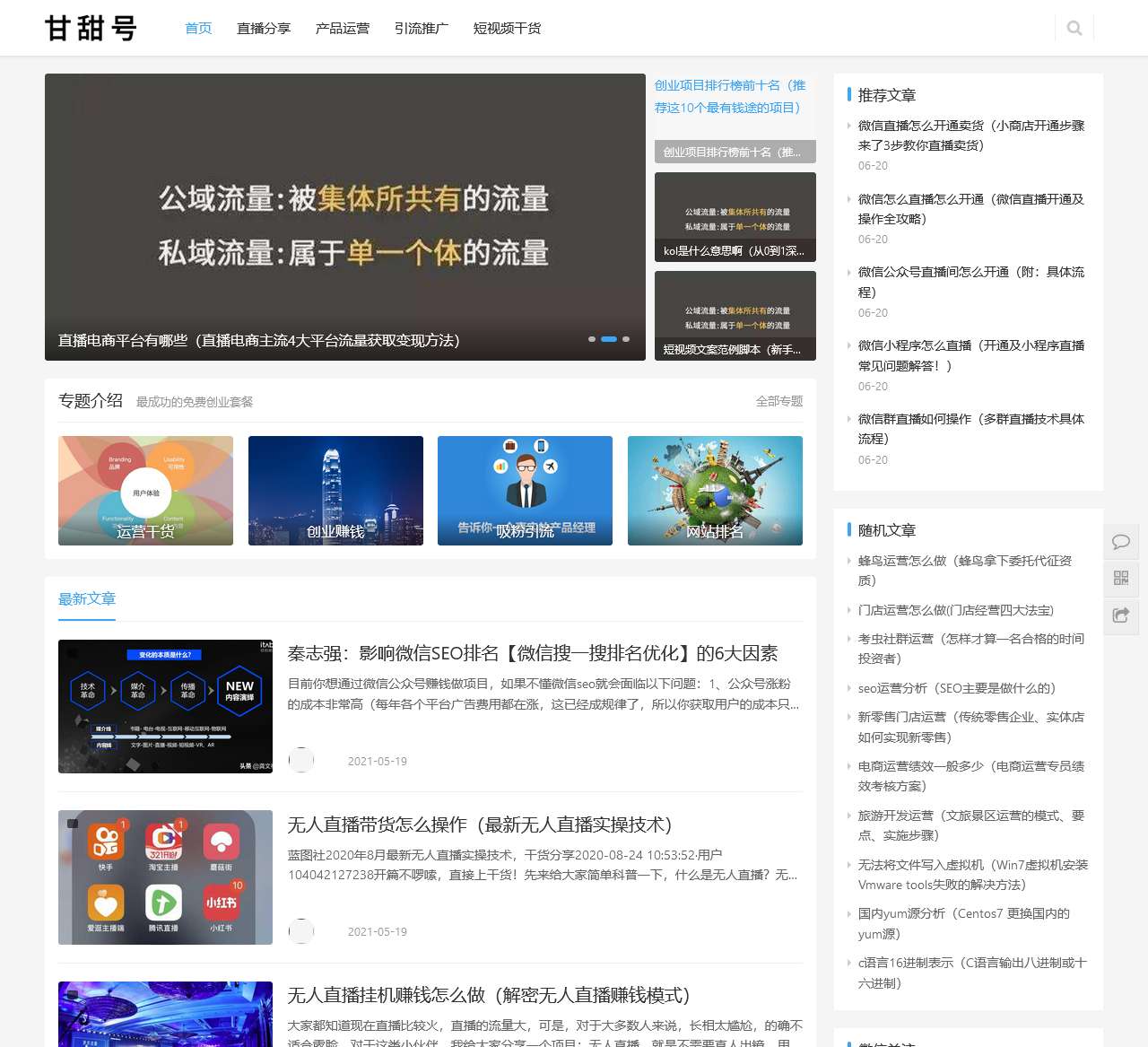1148x1047 pixels.
Task: Open the 网站排名 topic thumbnail
Action: [x=715, y=491]
